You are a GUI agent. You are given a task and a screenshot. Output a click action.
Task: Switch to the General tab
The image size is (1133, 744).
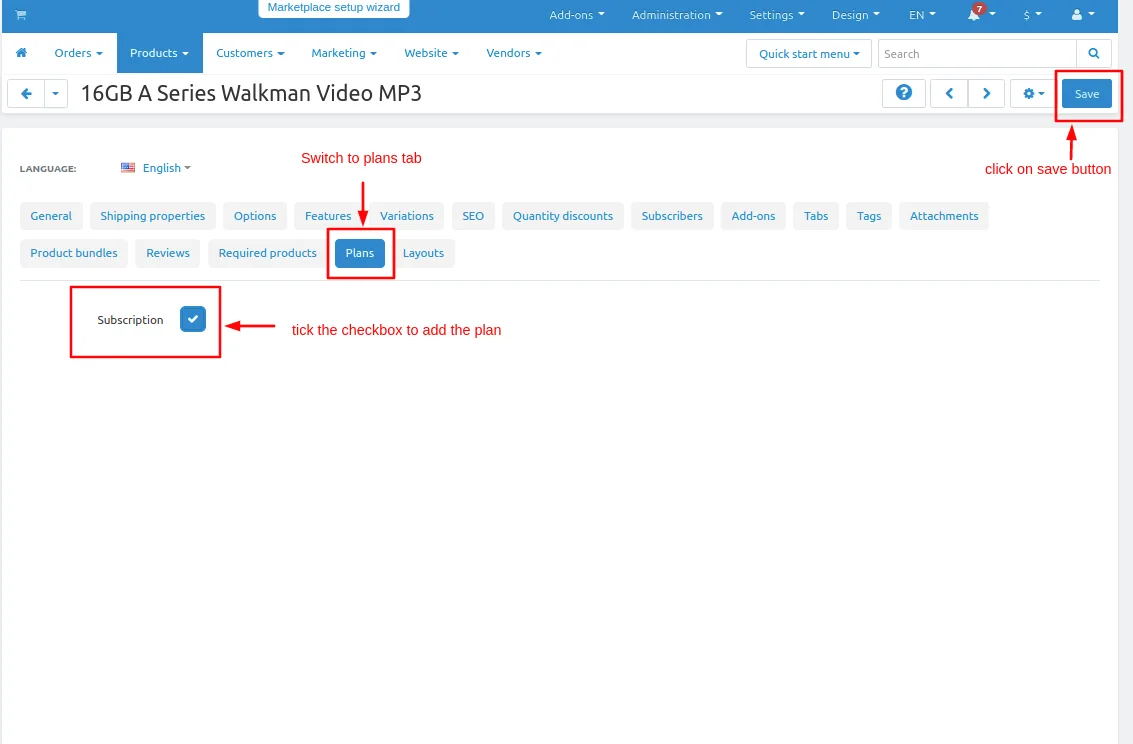click(51, 216)
